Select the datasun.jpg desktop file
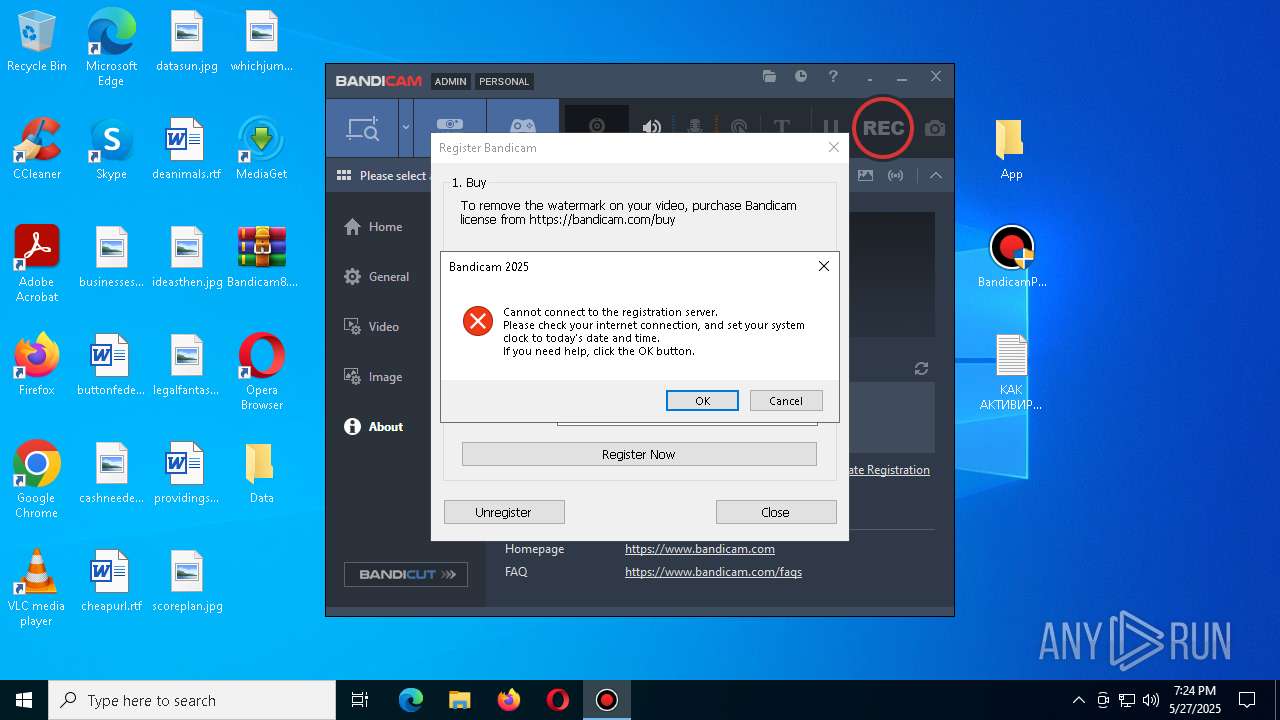The height and width of the screenshot is (720, 1280). coord(187,42)
